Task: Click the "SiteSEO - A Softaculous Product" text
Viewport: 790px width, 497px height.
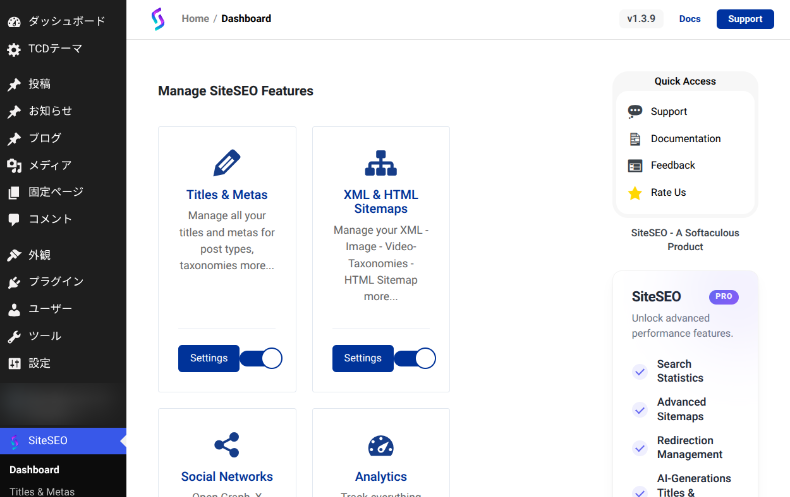Action: point(685,240)
